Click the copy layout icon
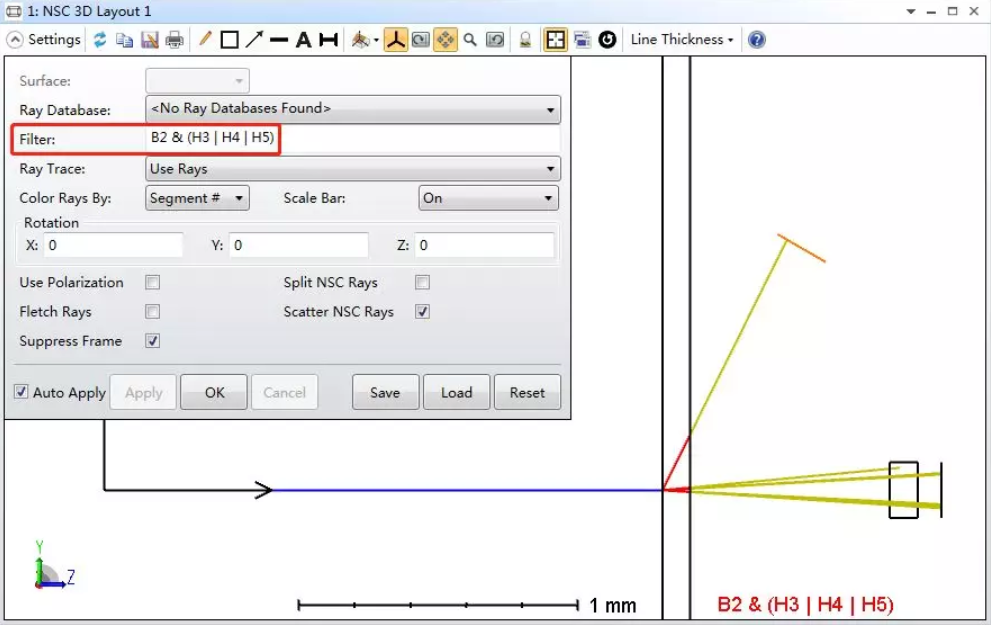The image size is (991, 625). point(124,40)
